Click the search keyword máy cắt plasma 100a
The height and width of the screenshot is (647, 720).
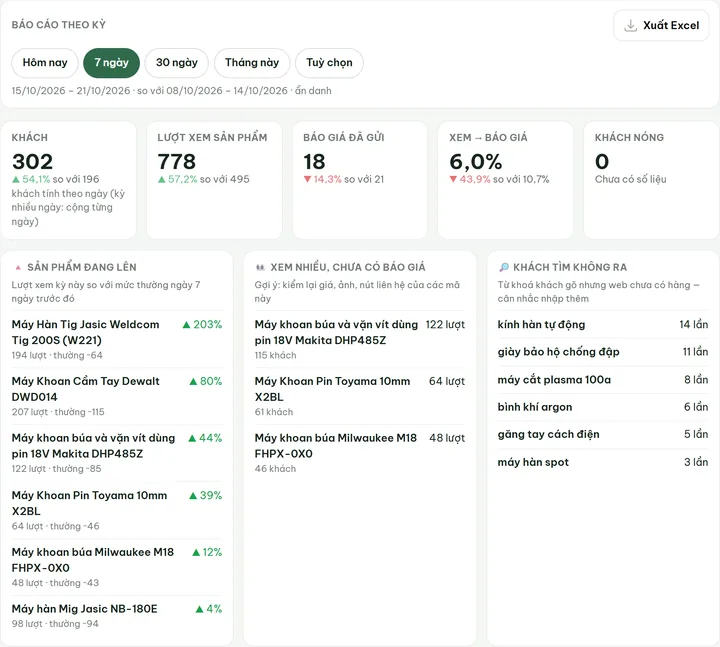tap(554, 380)
